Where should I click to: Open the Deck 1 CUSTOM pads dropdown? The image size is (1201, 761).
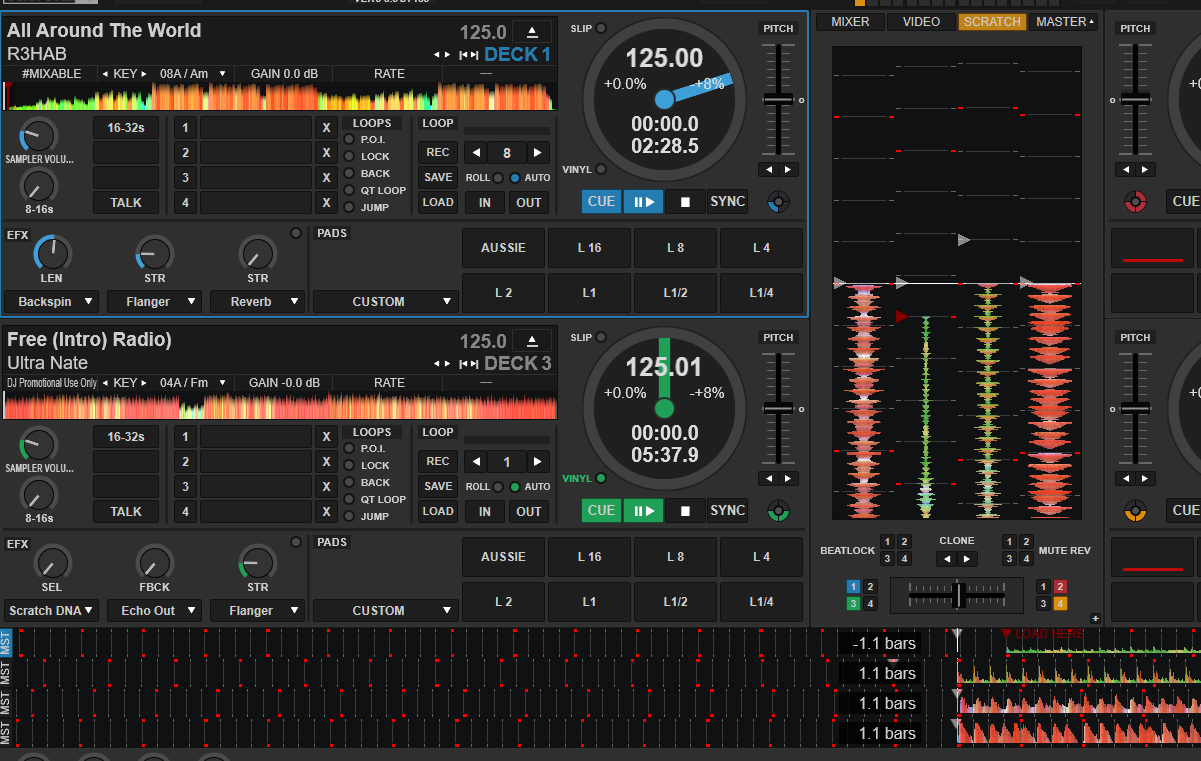click(386, 301)
